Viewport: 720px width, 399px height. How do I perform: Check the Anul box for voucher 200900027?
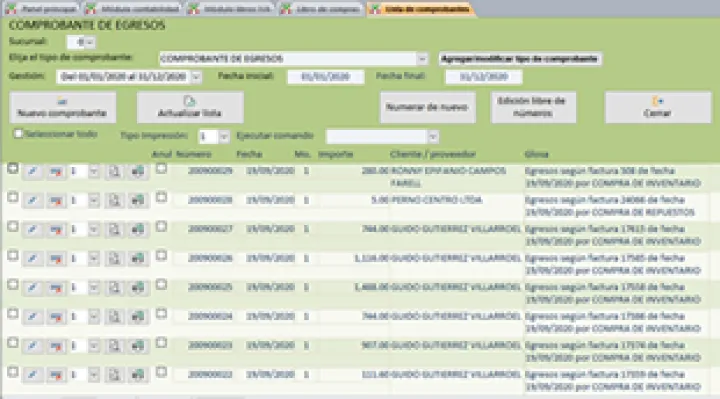161,227
